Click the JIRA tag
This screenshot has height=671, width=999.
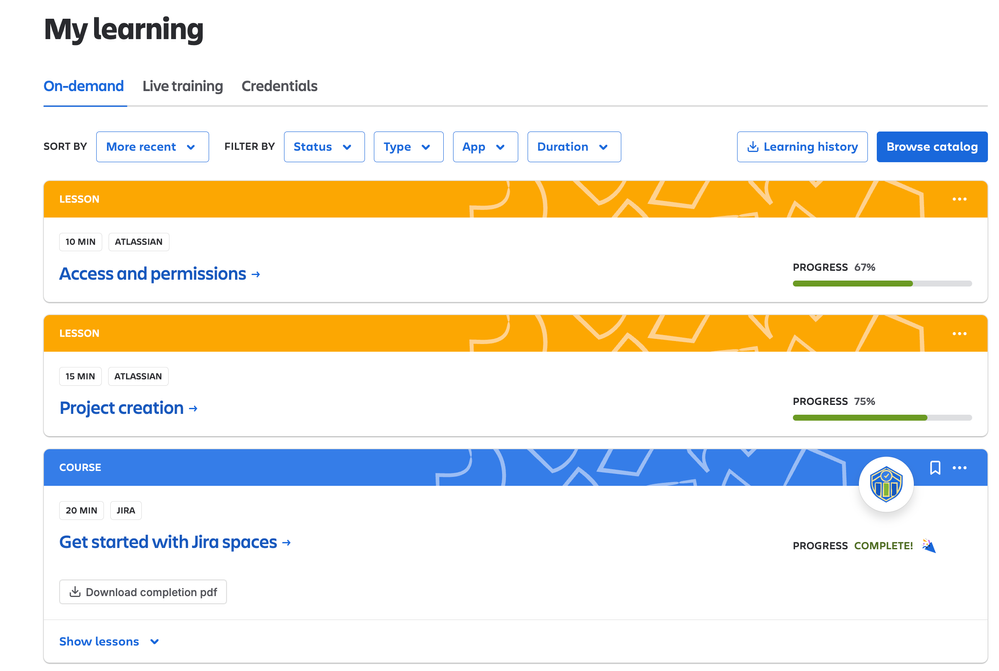pyautogui.click(x=126, y=510)
